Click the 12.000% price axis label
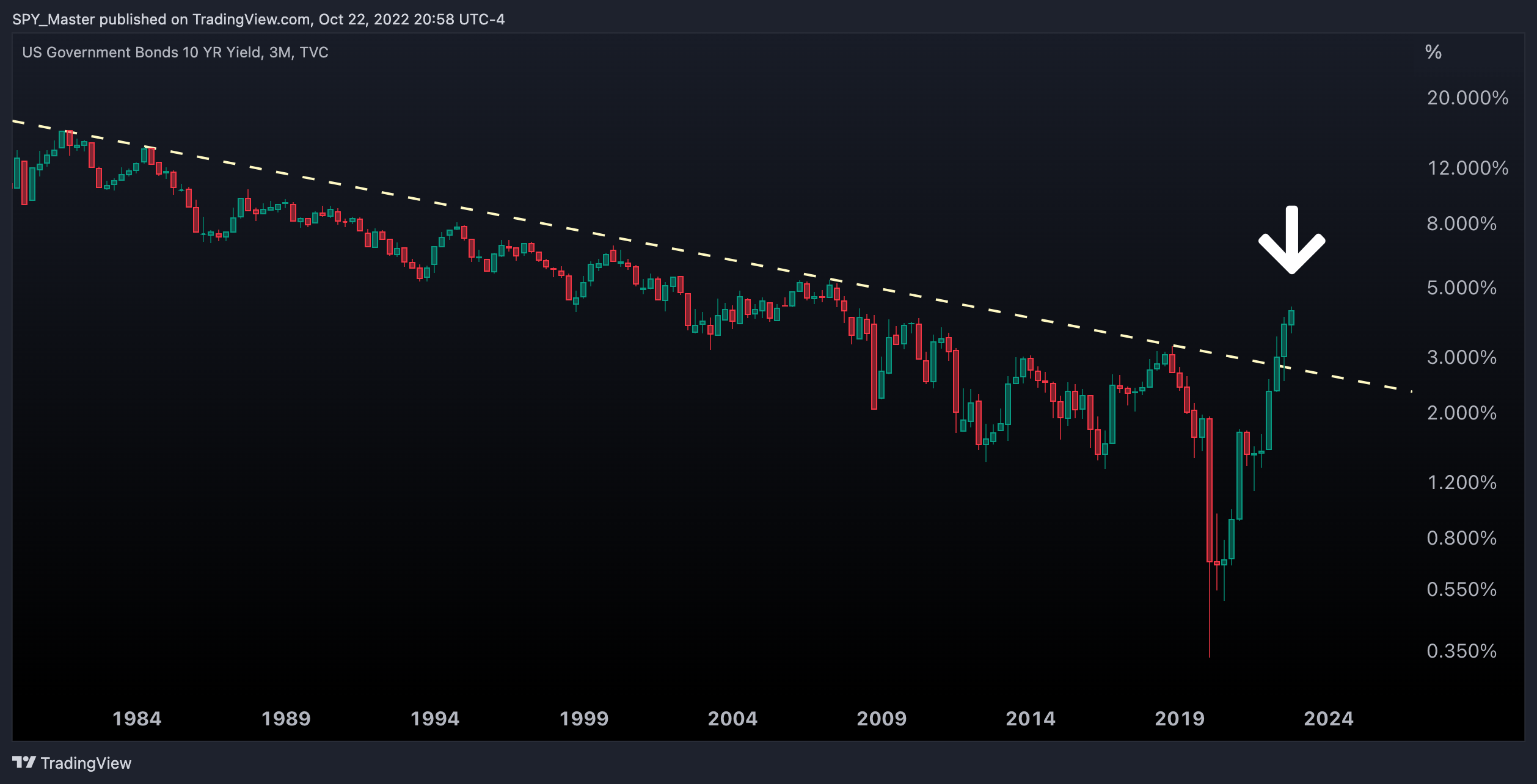This screenshot has width=1537, height=784. [x=1467, y=168]
